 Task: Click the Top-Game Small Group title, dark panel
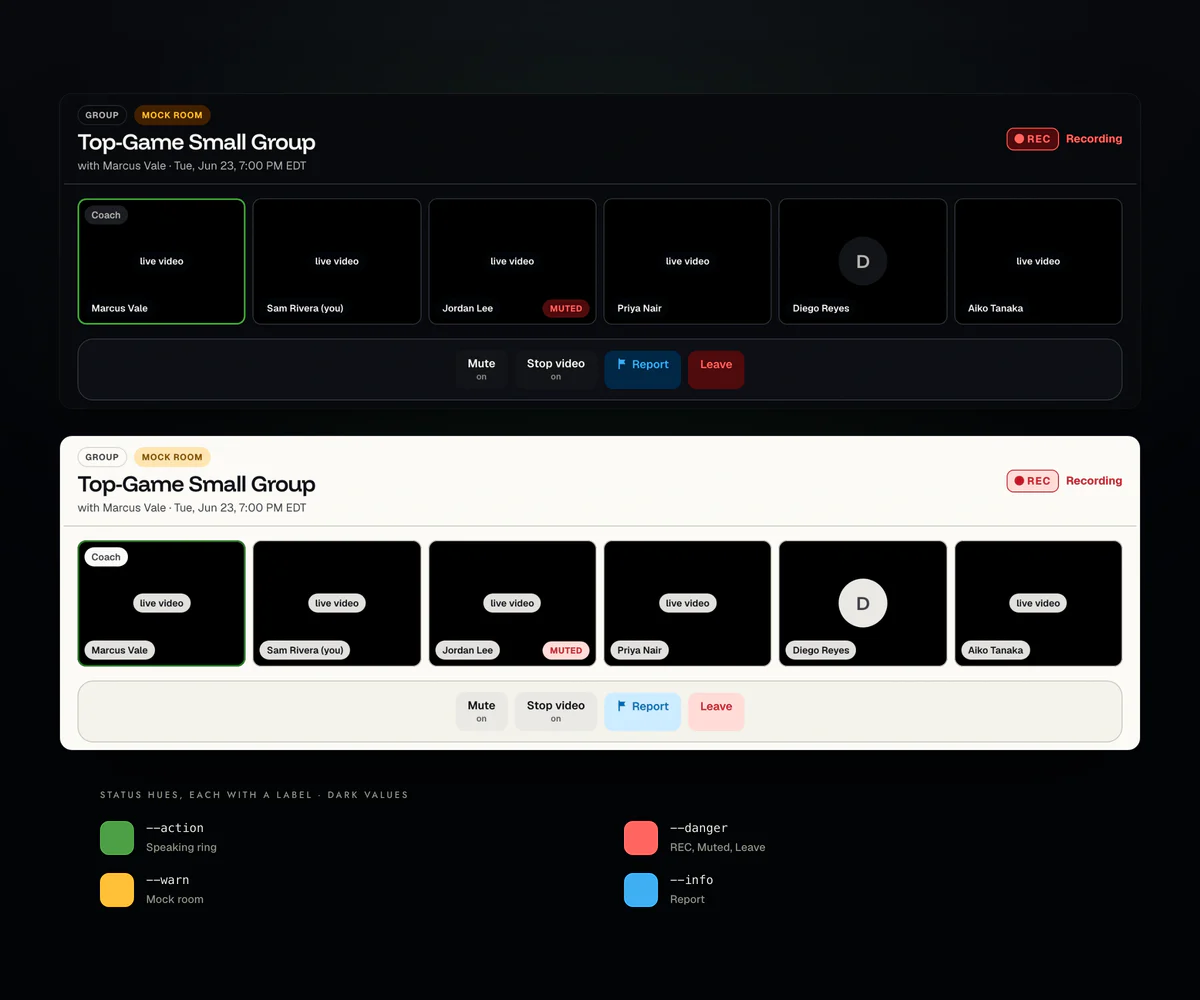197,142
